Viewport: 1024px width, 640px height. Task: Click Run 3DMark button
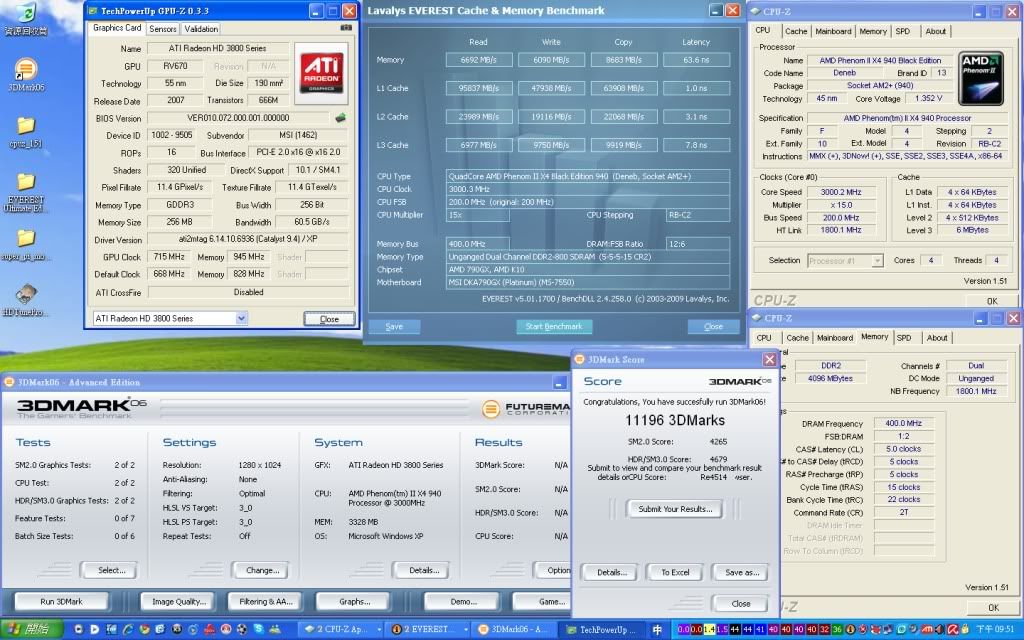(x=61, y=601)
